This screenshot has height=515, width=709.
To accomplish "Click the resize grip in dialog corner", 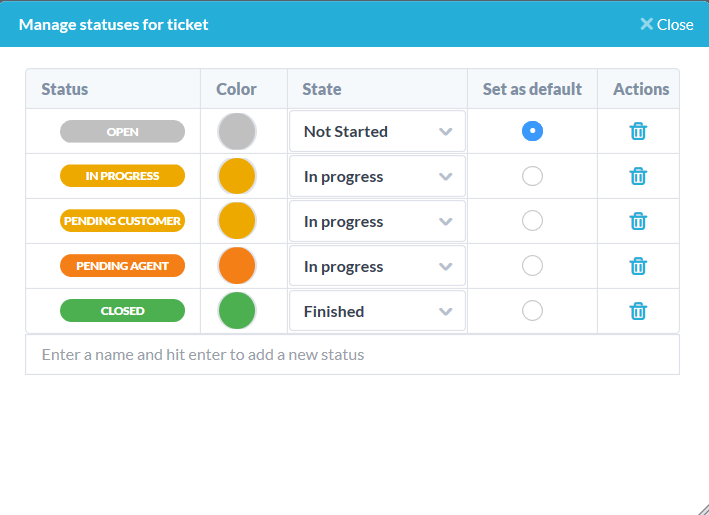I will pos(703,509).
